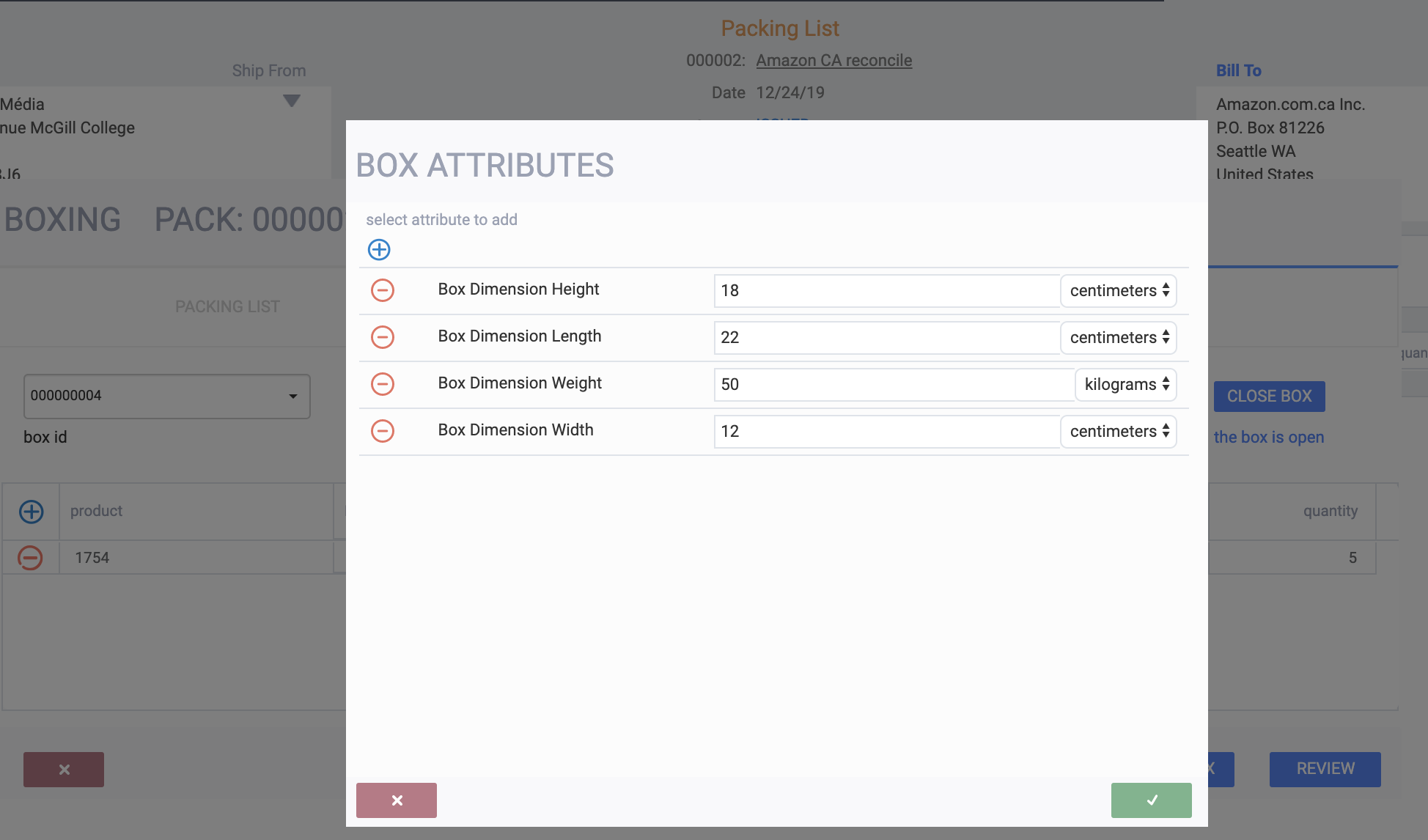Remove the Box Dimension Weight attribute
This screenshot has height=840, width=1428.
coord(383,384)
